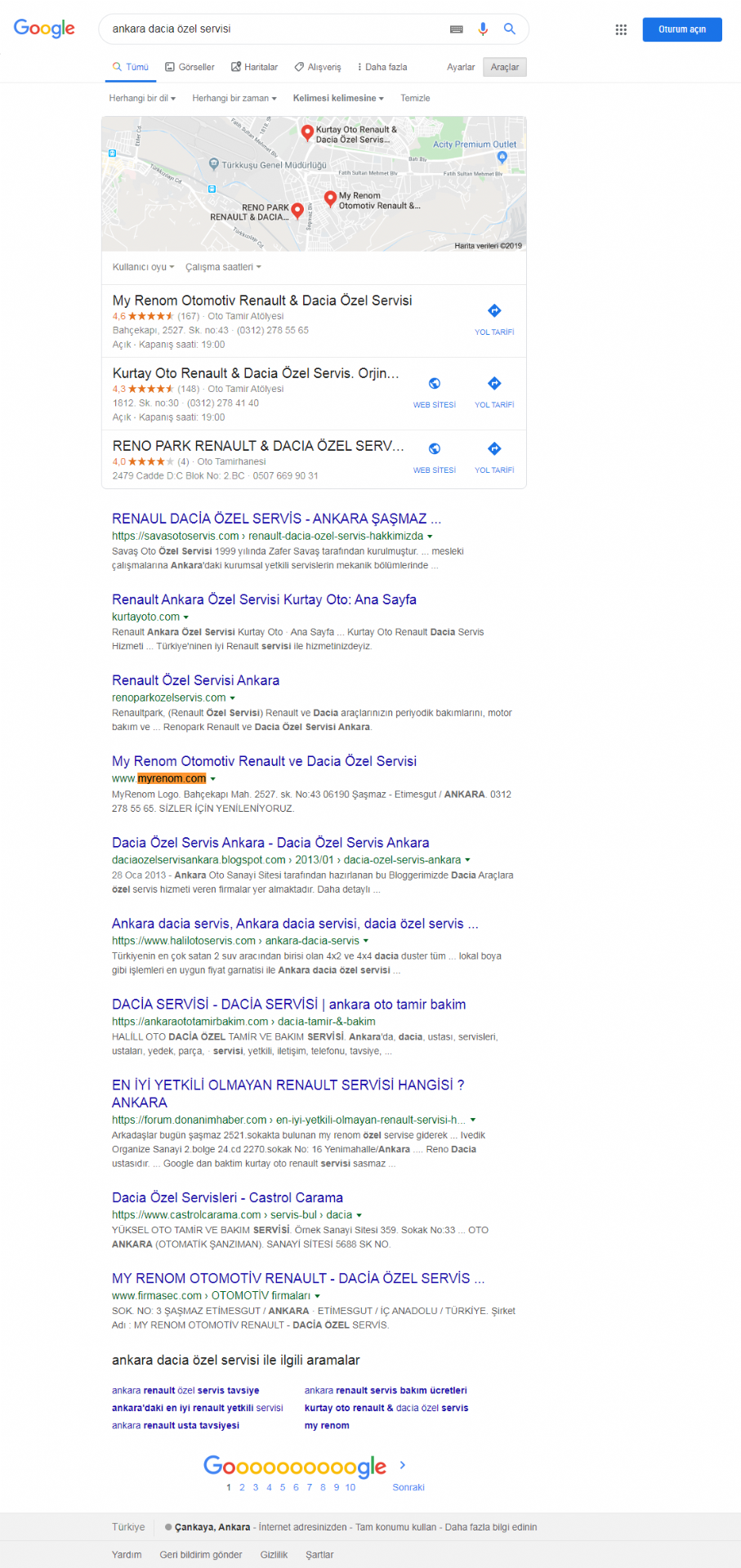Open the Google apps grid icon
Image resolution: width=741 pixels, height=1568 pixels.
click(621, 29)
